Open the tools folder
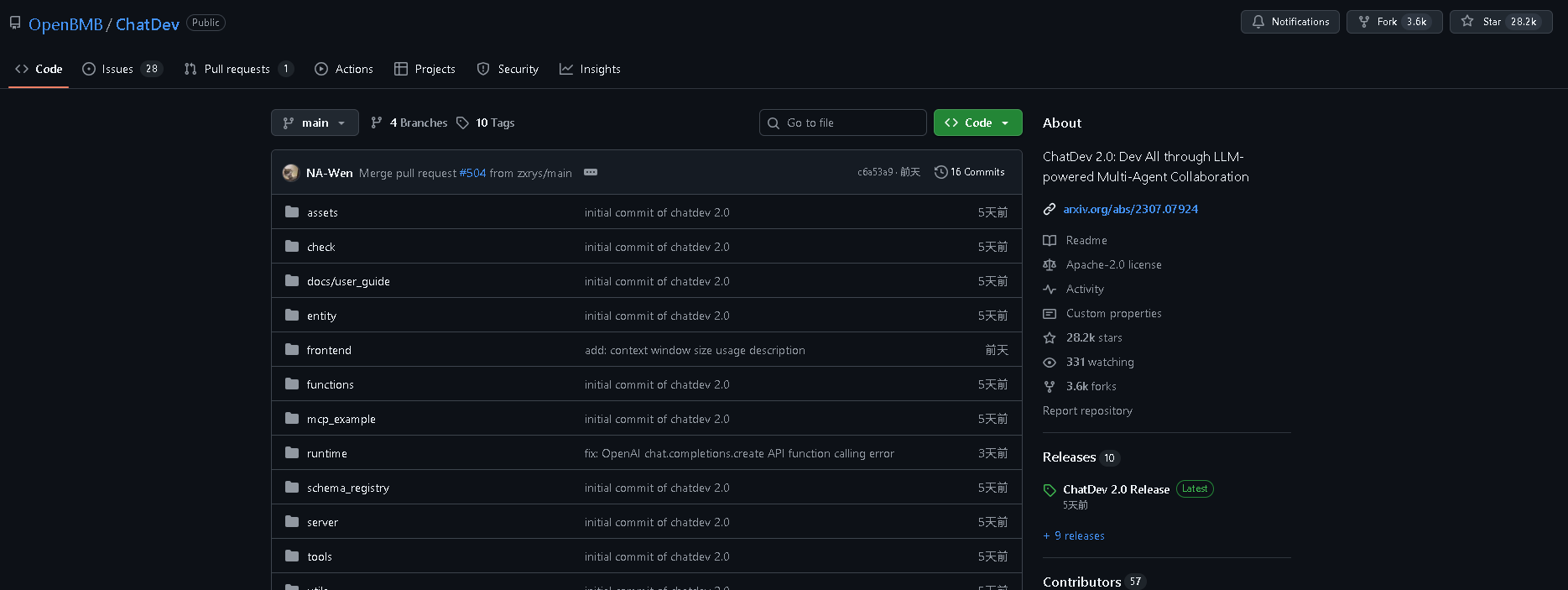Image resolution: width=1568 pixels, height=590 pixels. (320, 556)
